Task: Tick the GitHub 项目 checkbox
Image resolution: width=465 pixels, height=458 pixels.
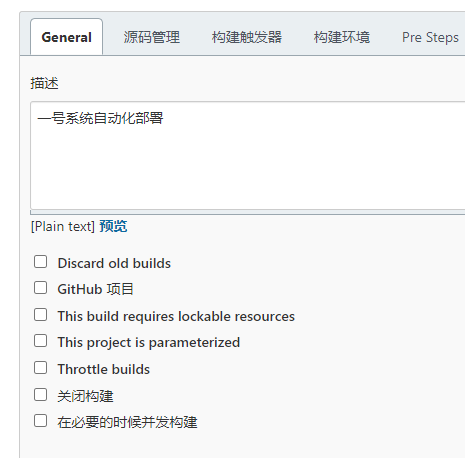Action: [x=40, y=288]
